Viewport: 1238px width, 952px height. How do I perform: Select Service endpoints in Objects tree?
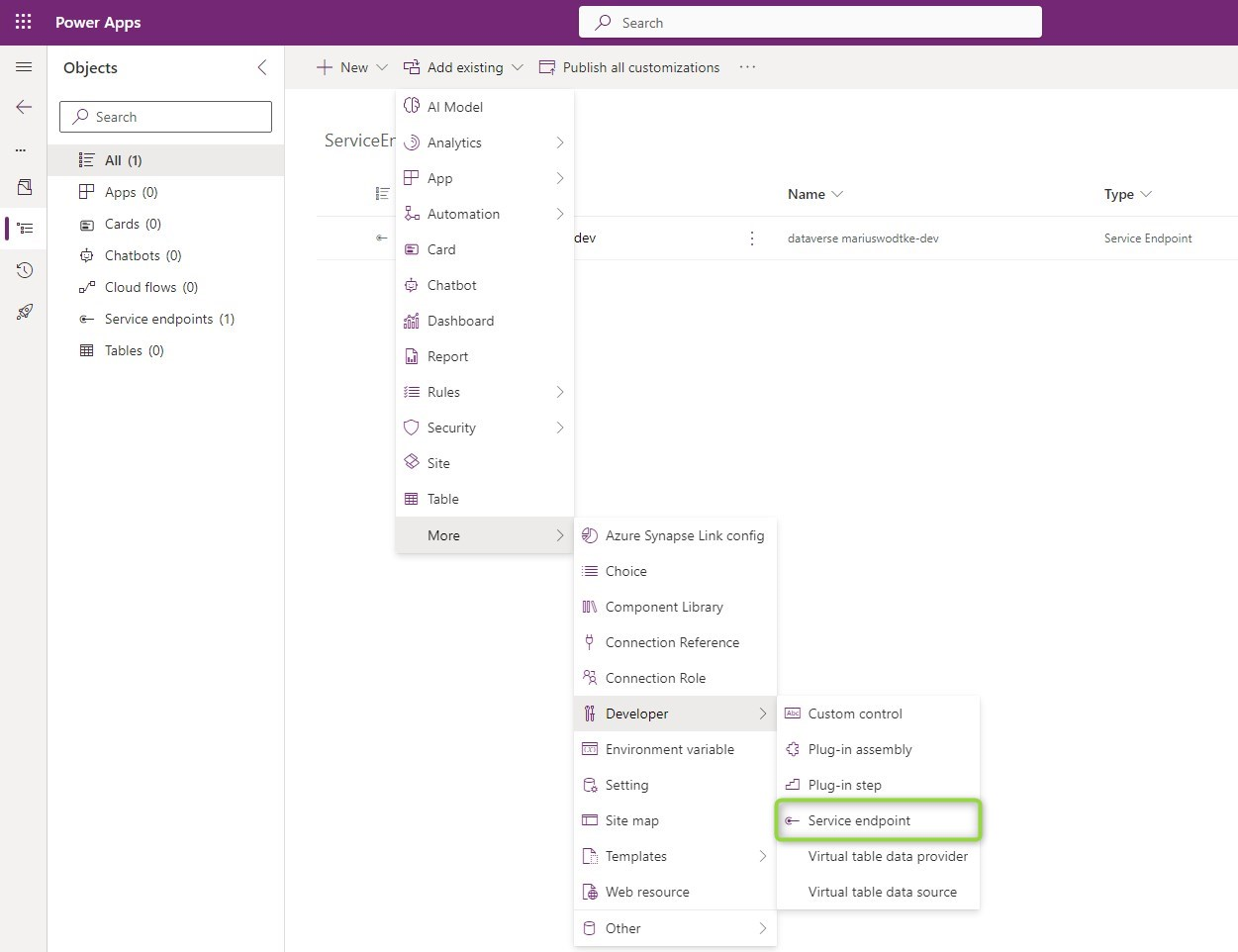point(169,319)
